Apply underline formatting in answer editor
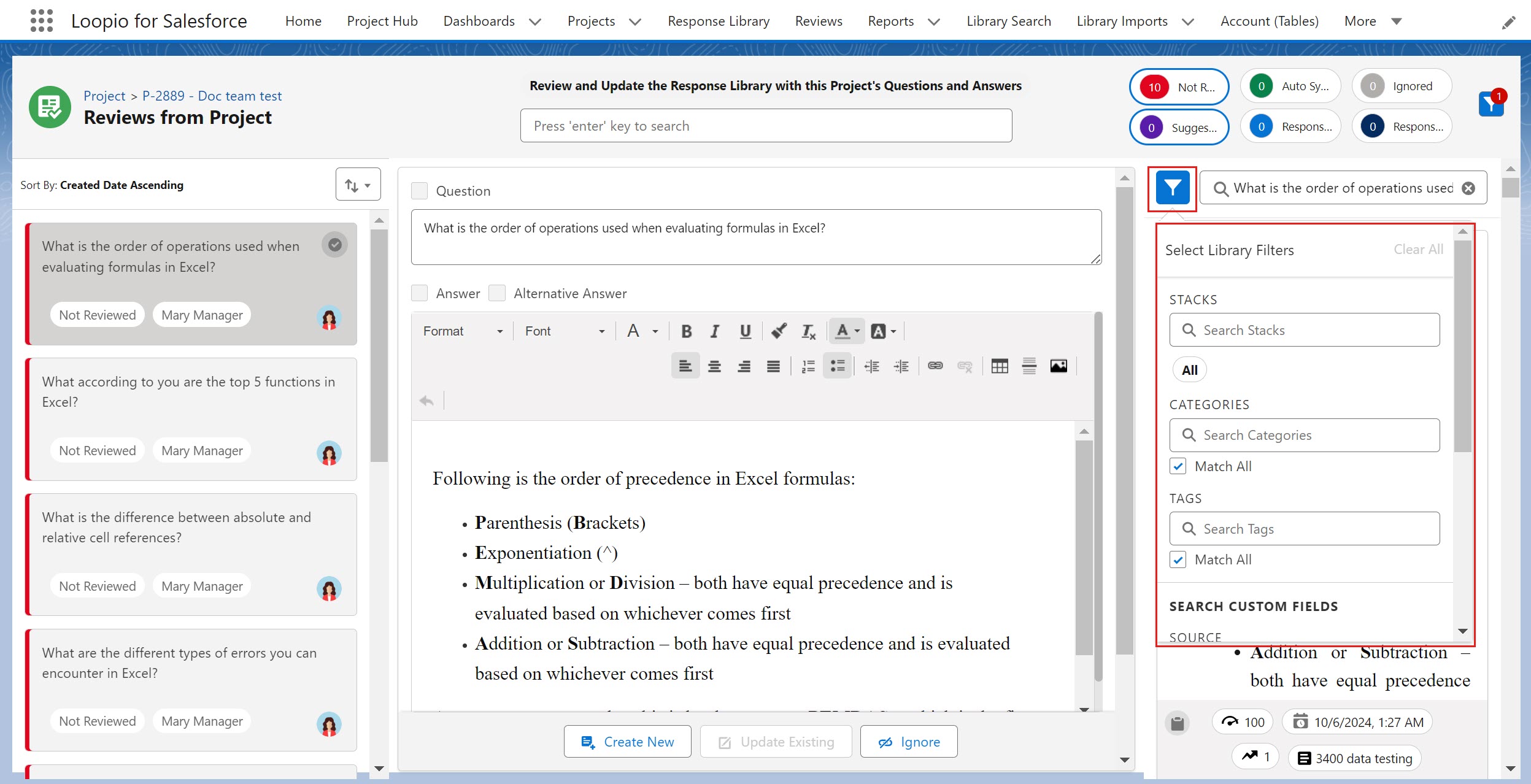The height and width of the screenshot is (784, 1531). tap(745, 331)
